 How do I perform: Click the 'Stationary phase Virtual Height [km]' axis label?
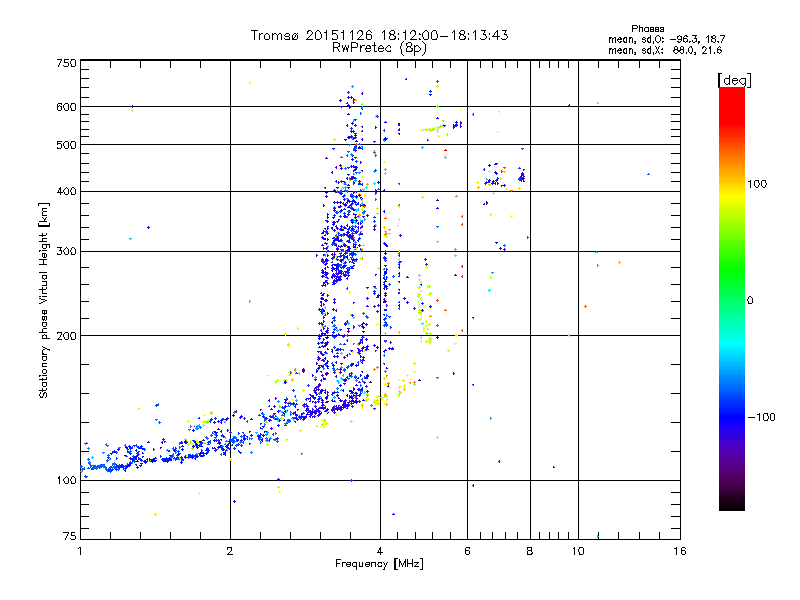43,301
